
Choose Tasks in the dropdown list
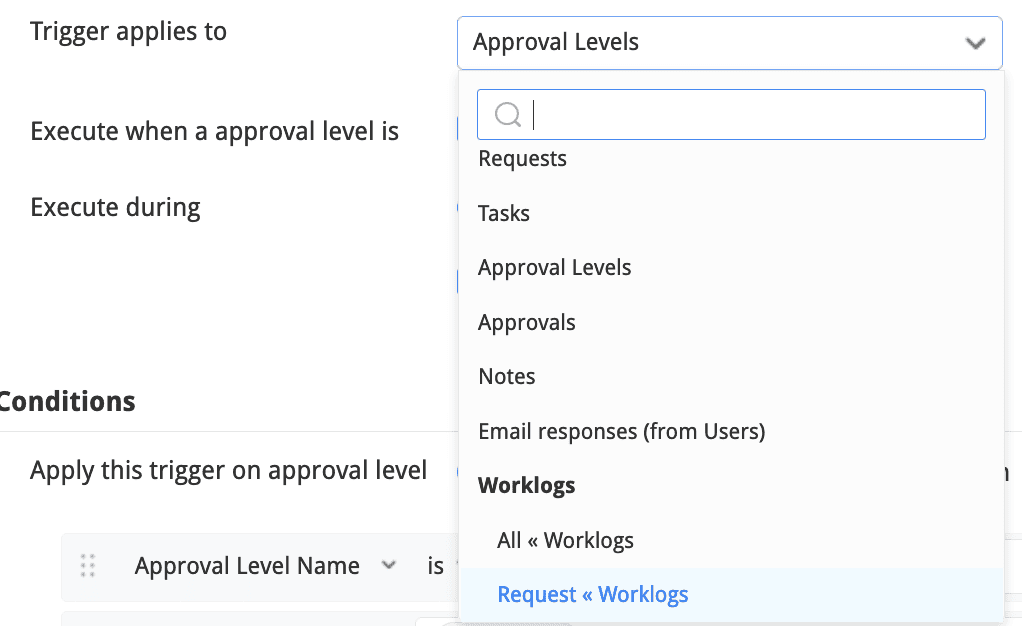point(504,213)
